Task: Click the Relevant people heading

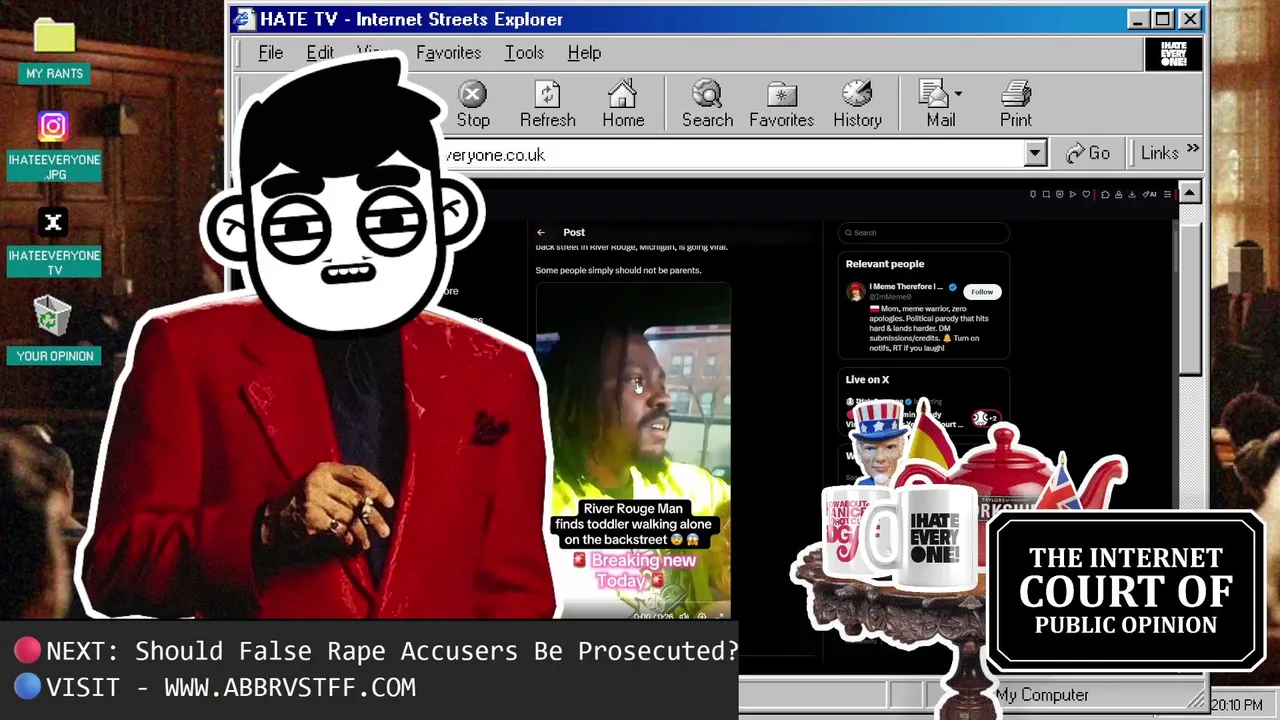Action: point(885,264)
